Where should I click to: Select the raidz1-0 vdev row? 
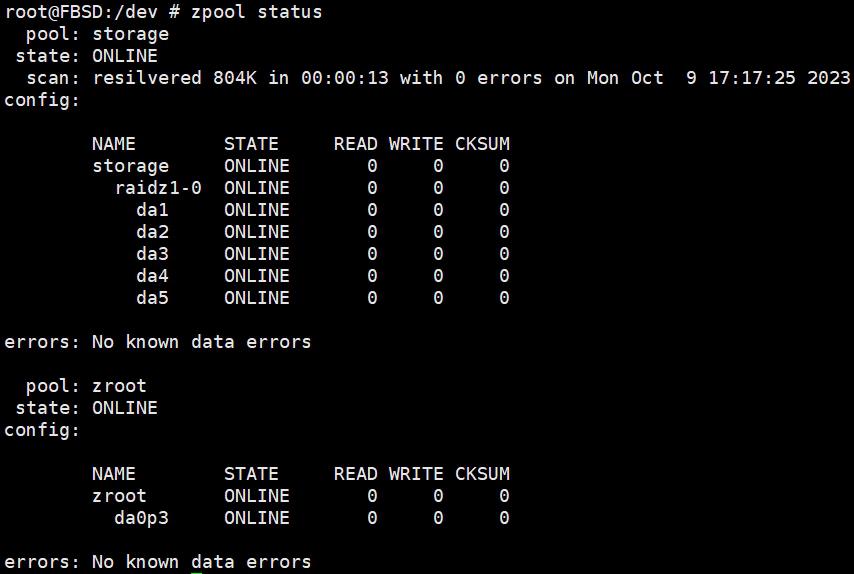pos(312,188)
